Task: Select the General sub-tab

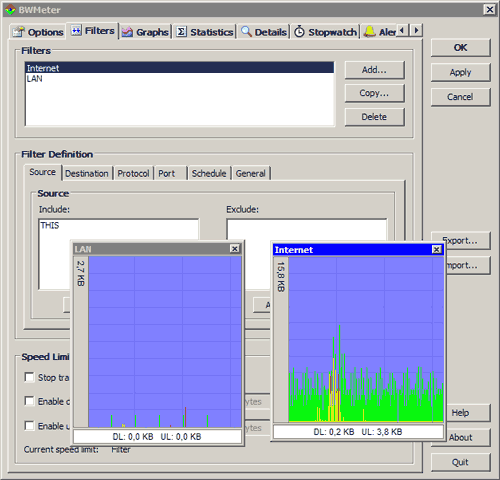Action: coord(251,173)
